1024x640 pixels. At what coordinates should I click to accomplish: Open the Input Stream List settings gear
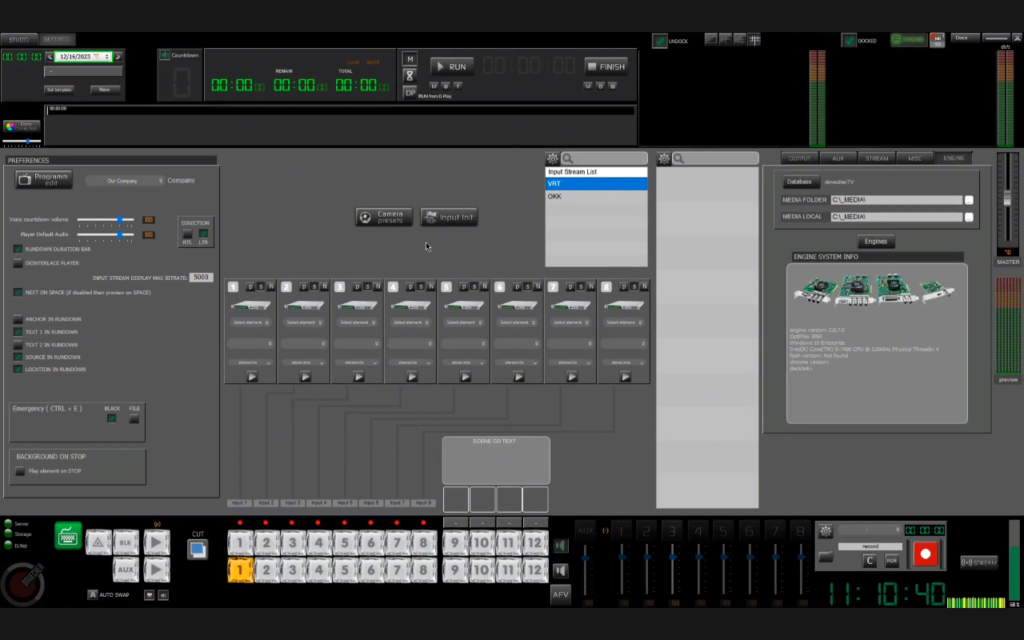click(552, 158)
